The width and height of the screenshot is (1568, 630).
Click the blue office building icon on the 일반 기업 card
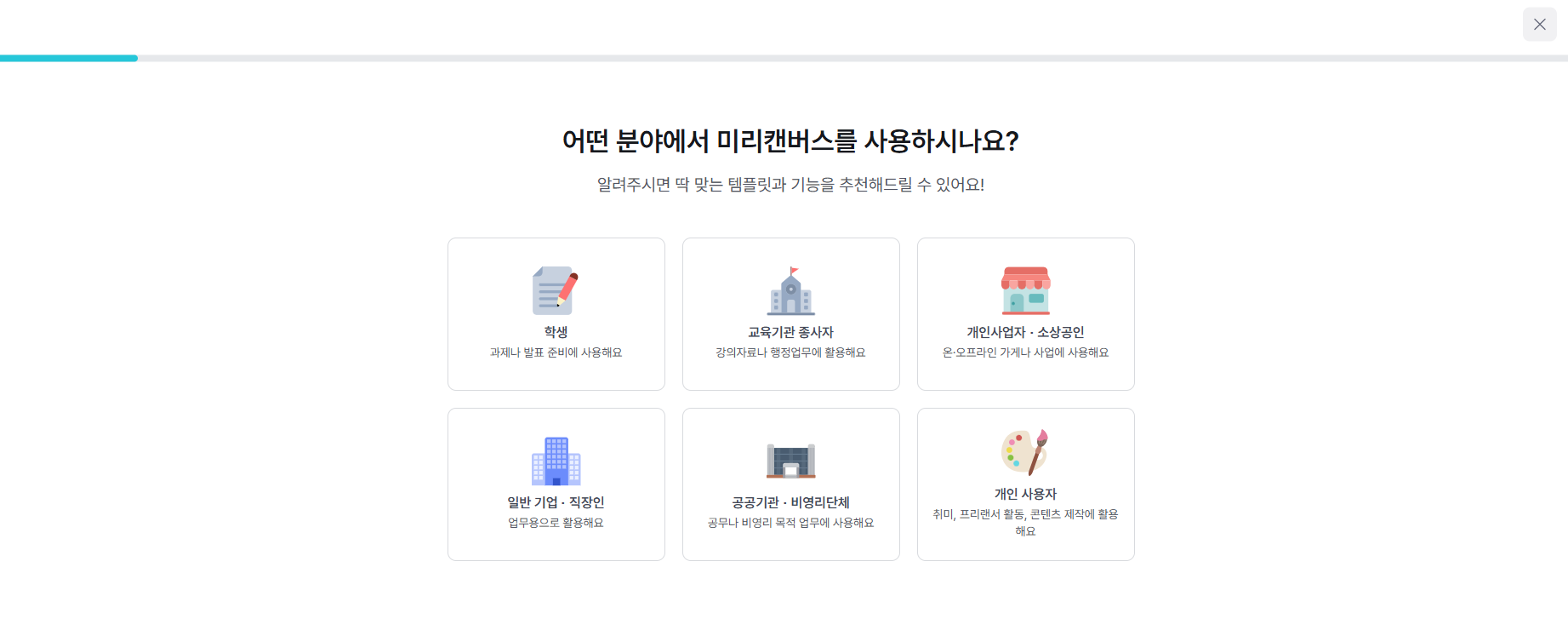(556, 461)
